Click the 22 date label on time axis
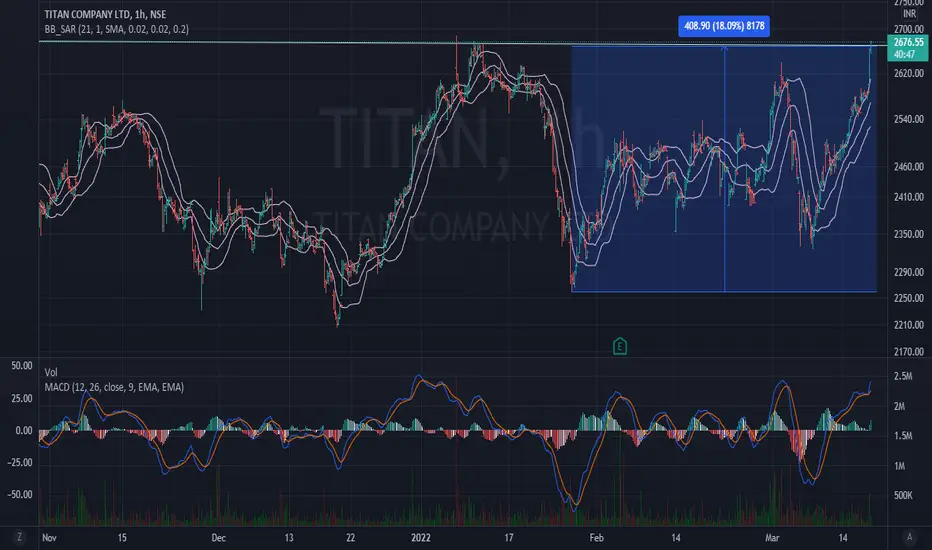Image resolution: width=932 pixels, height=550 pixels. tap(350, 538)
